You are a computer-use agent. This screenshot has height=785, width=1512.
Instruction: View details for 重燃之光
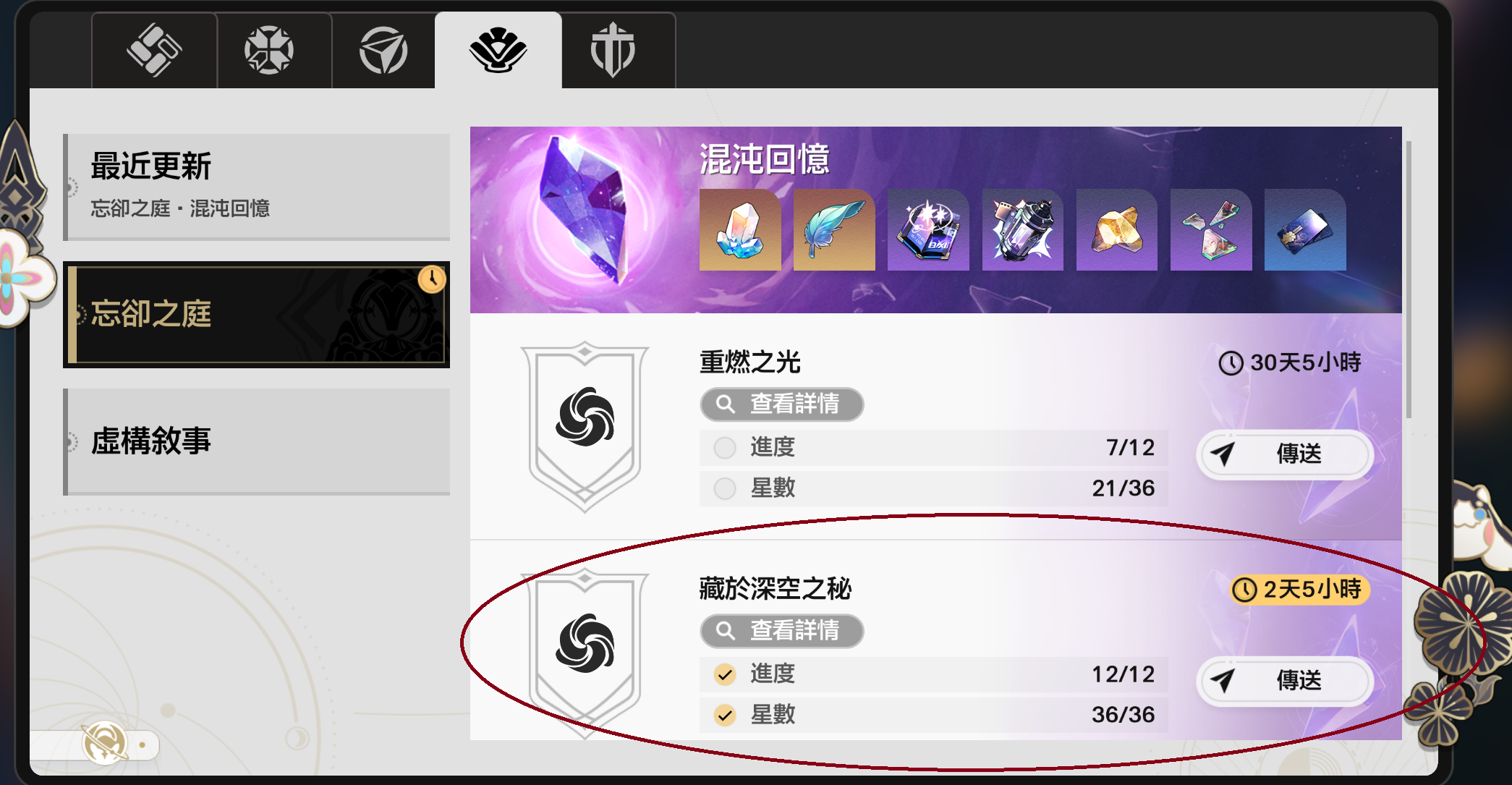click(x=782, y=404)
